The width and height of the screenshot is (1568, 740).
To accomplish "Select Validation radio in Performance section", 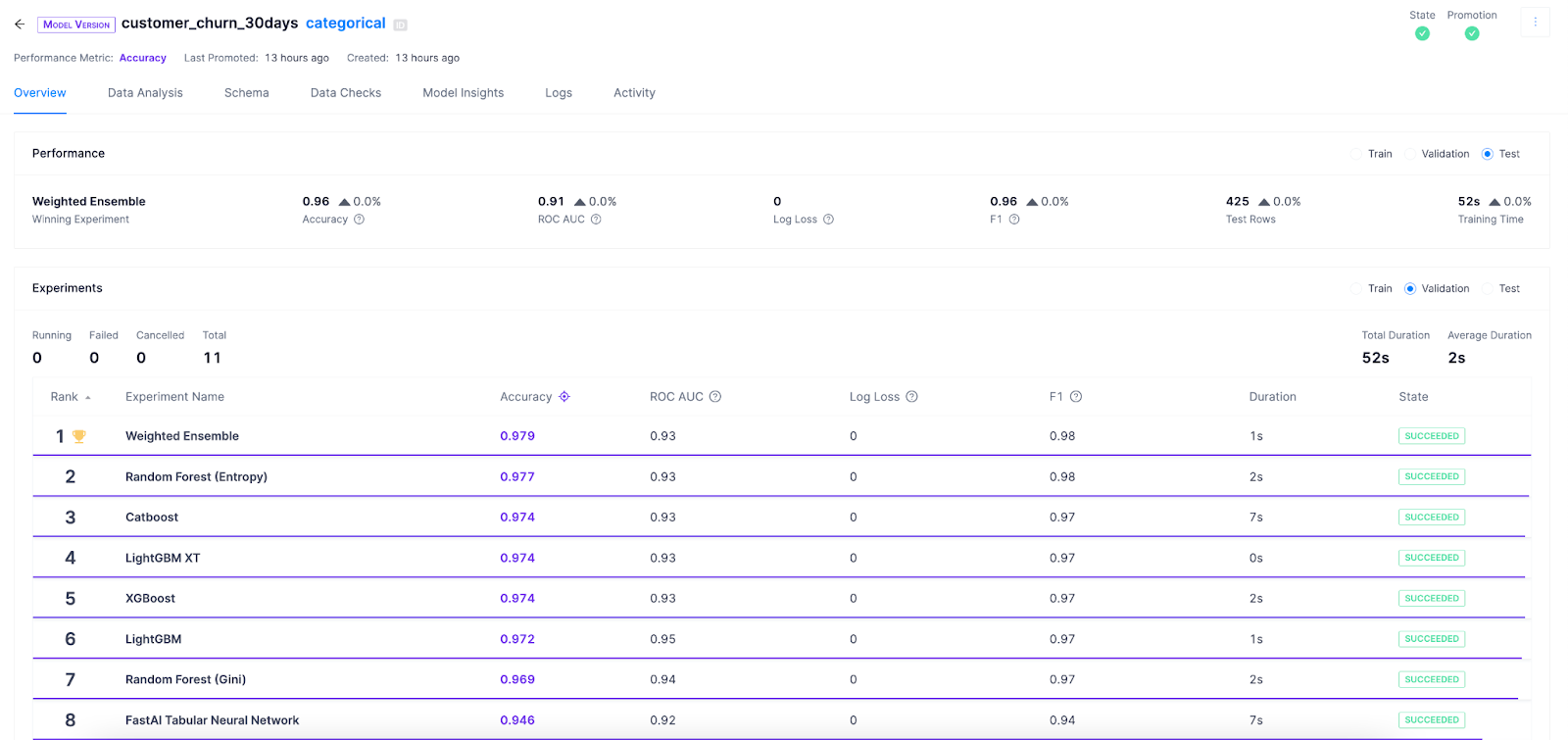I will point(1410,154).
